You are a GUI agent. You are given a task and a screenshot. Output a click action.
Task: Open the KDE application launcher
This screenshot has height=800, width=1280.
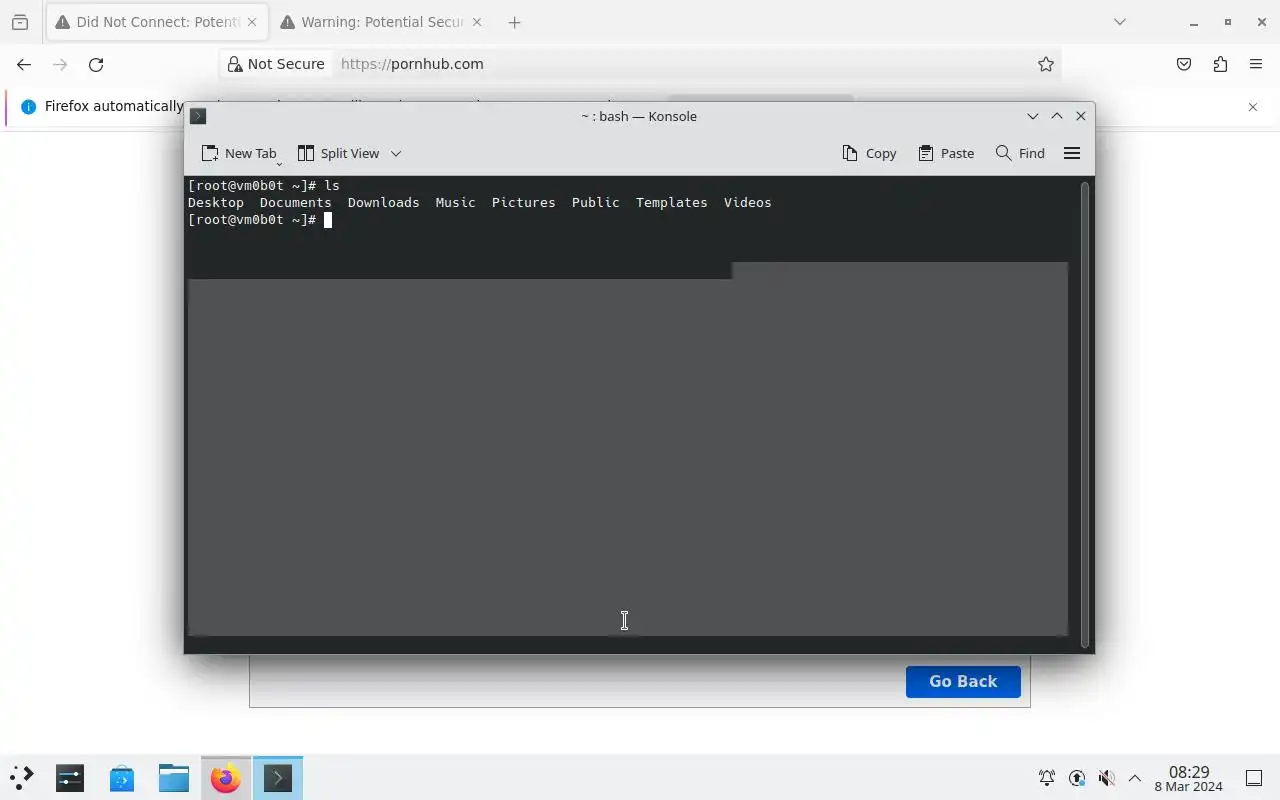[22, 778]
